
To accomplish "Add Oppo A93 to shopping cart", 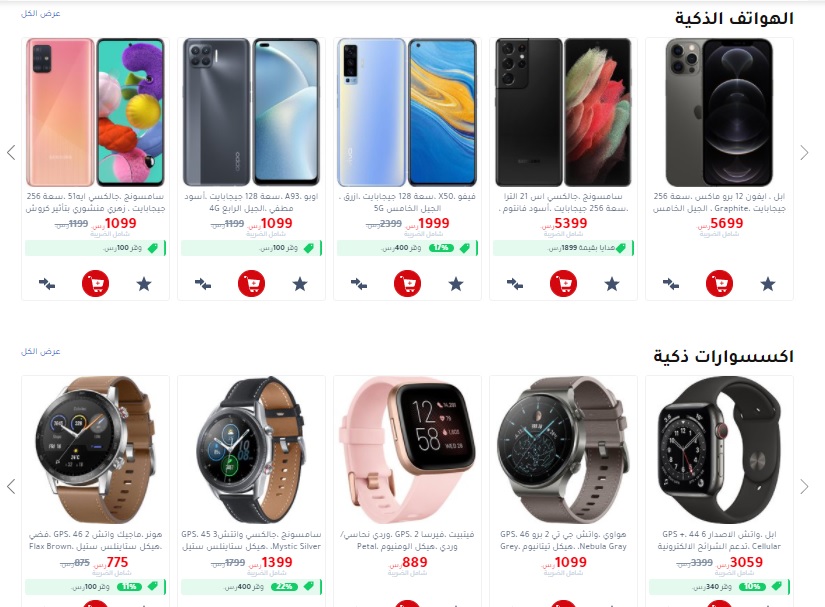I will 251,284.
